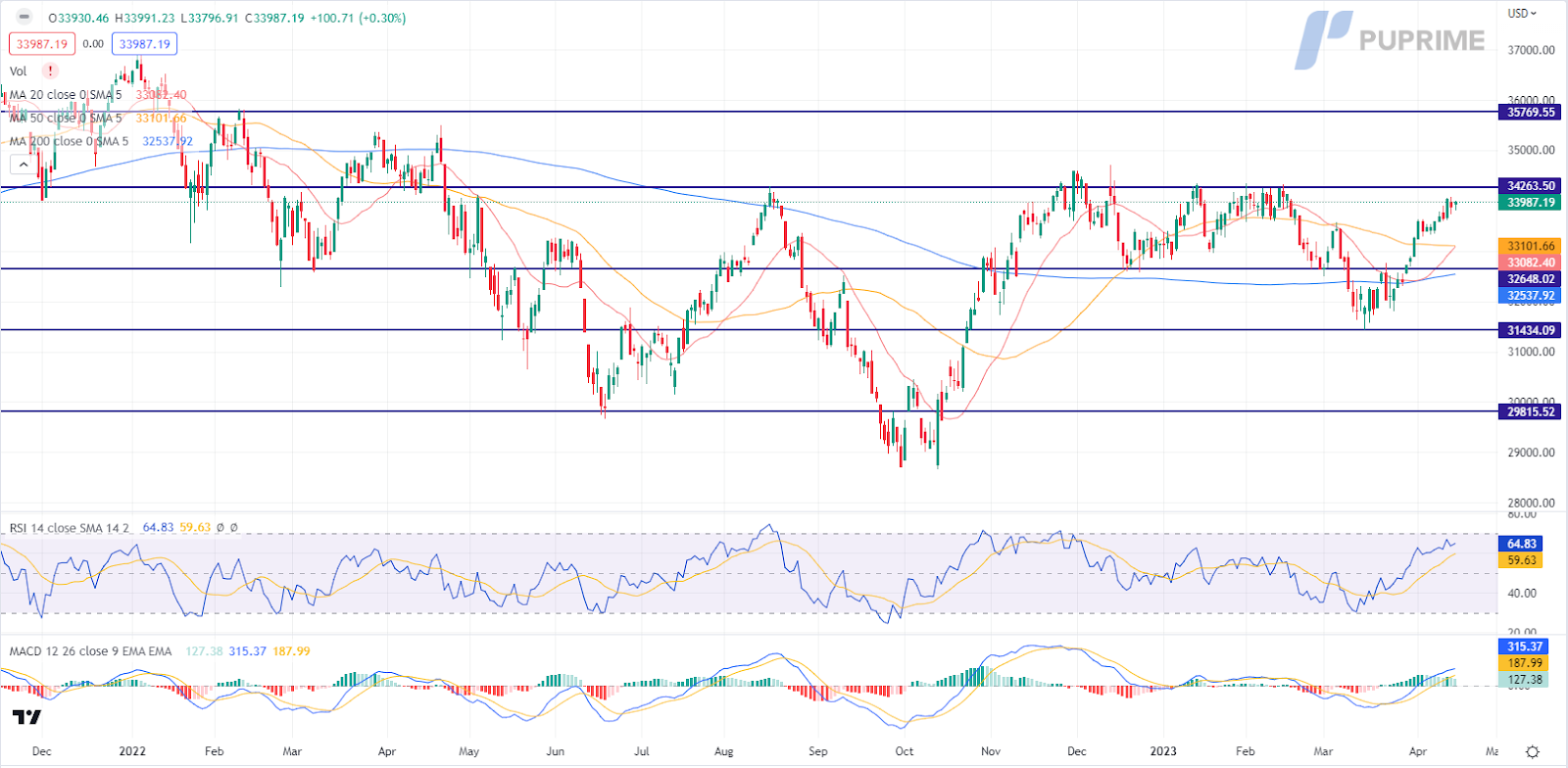Click the blue MA200 axis label 32537.92
The width and height of the screenshot is (1568, 768).
1530,296
